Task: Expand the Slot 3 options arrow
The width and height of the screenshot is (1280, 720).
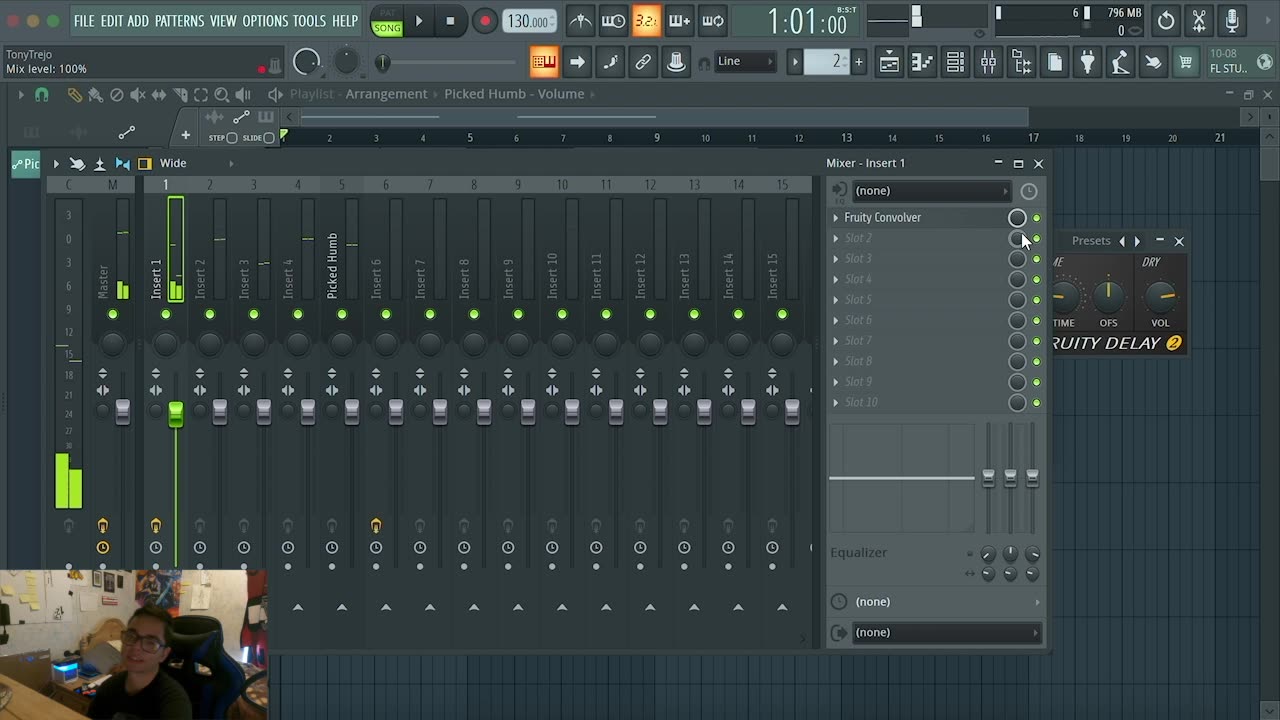Action: click(x=836, y=258)
